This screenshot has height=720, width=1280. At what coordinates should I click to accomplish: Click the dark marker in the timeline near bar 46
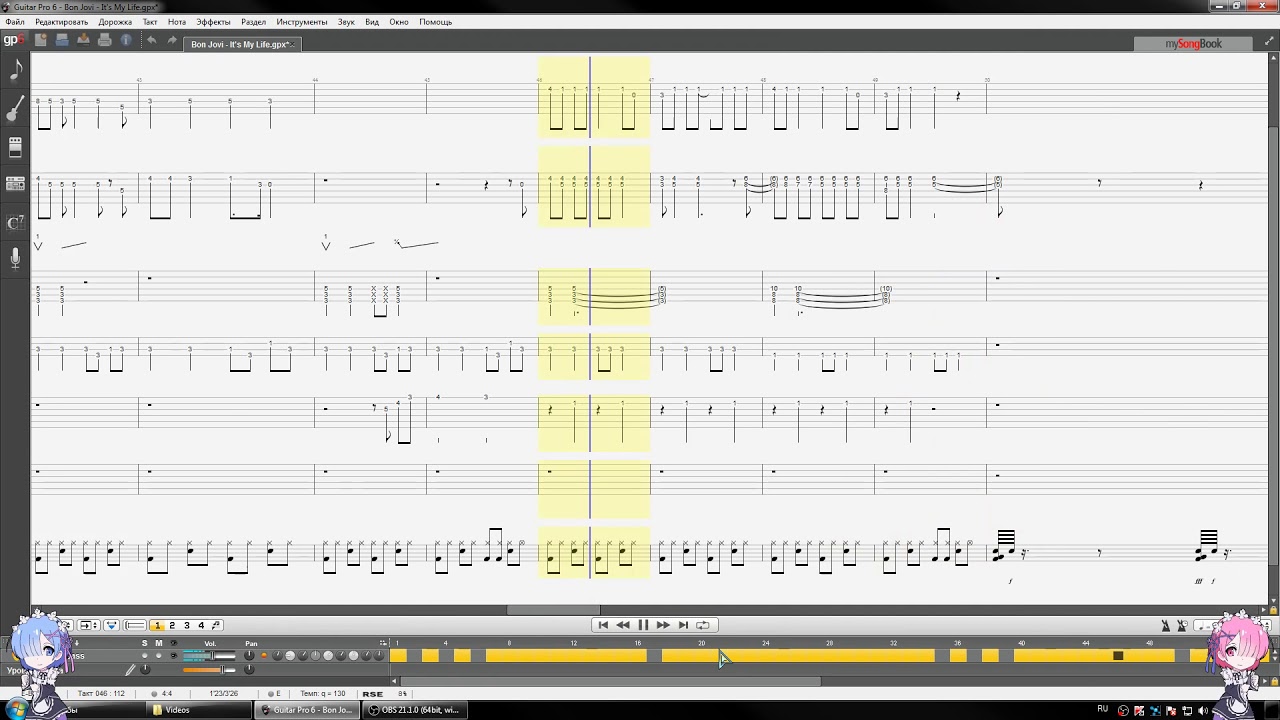(x=1118, y=656)
